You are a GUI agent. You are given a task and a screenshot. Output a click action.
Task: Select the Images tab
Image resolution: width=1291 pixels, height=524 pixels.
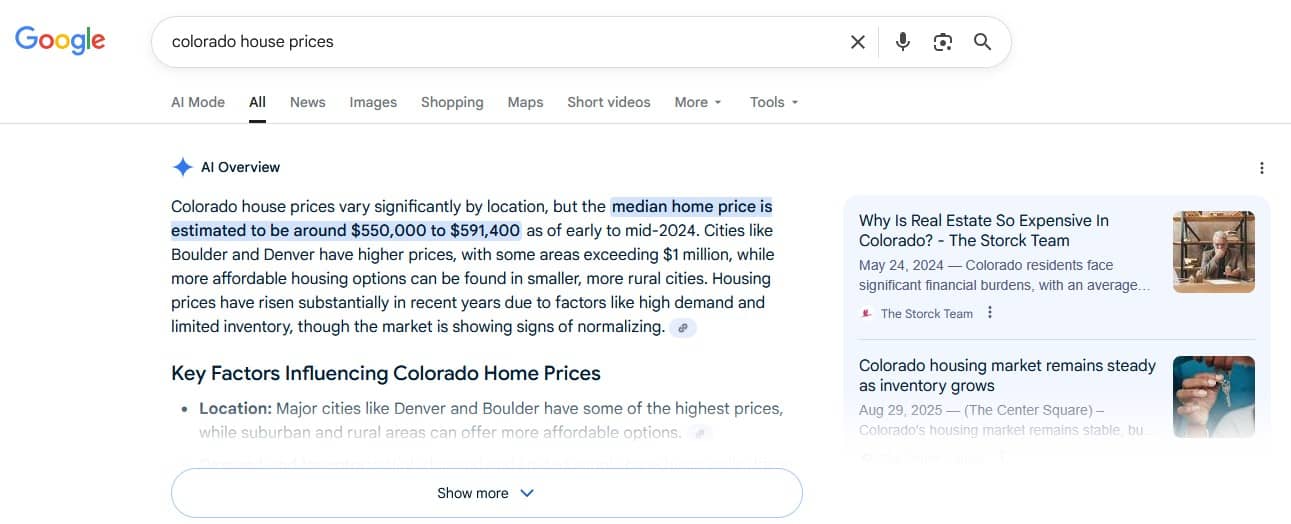point(373,102)
